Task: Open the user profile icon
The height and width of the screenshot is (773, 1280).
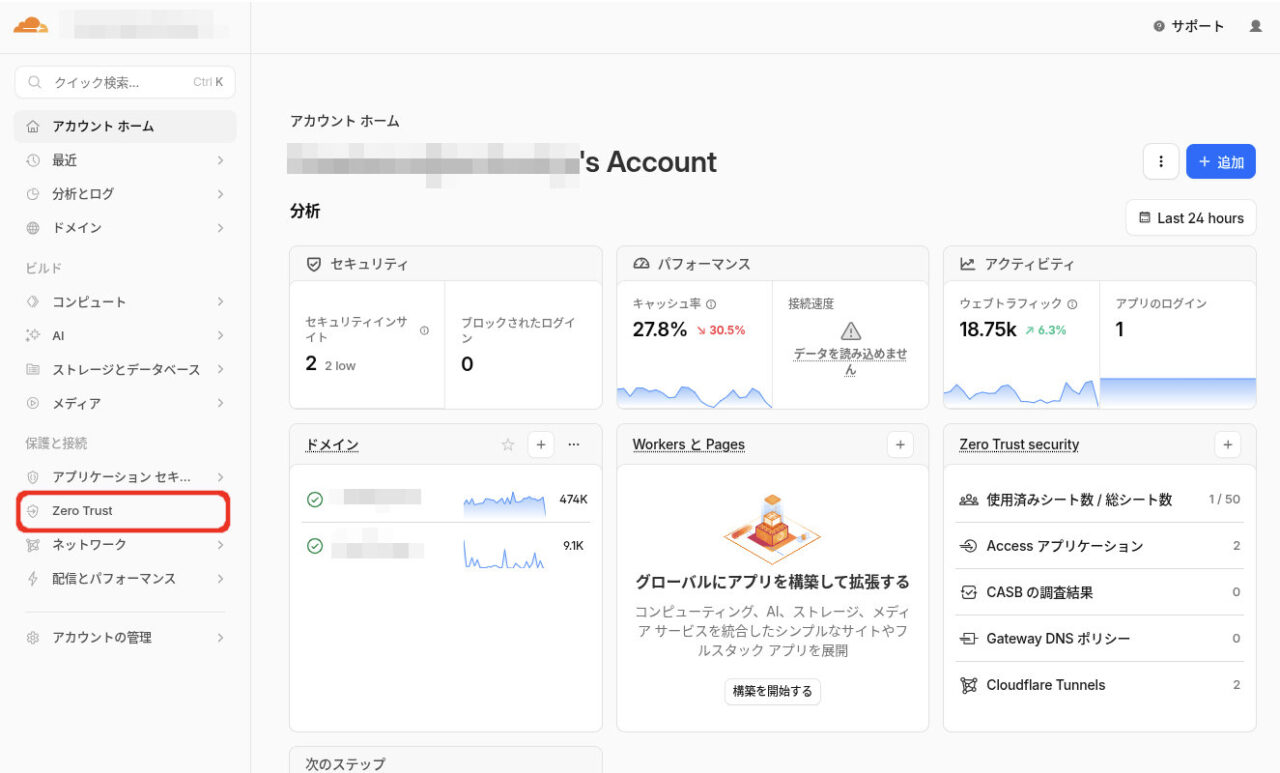Action: (x=1256, y=26)
